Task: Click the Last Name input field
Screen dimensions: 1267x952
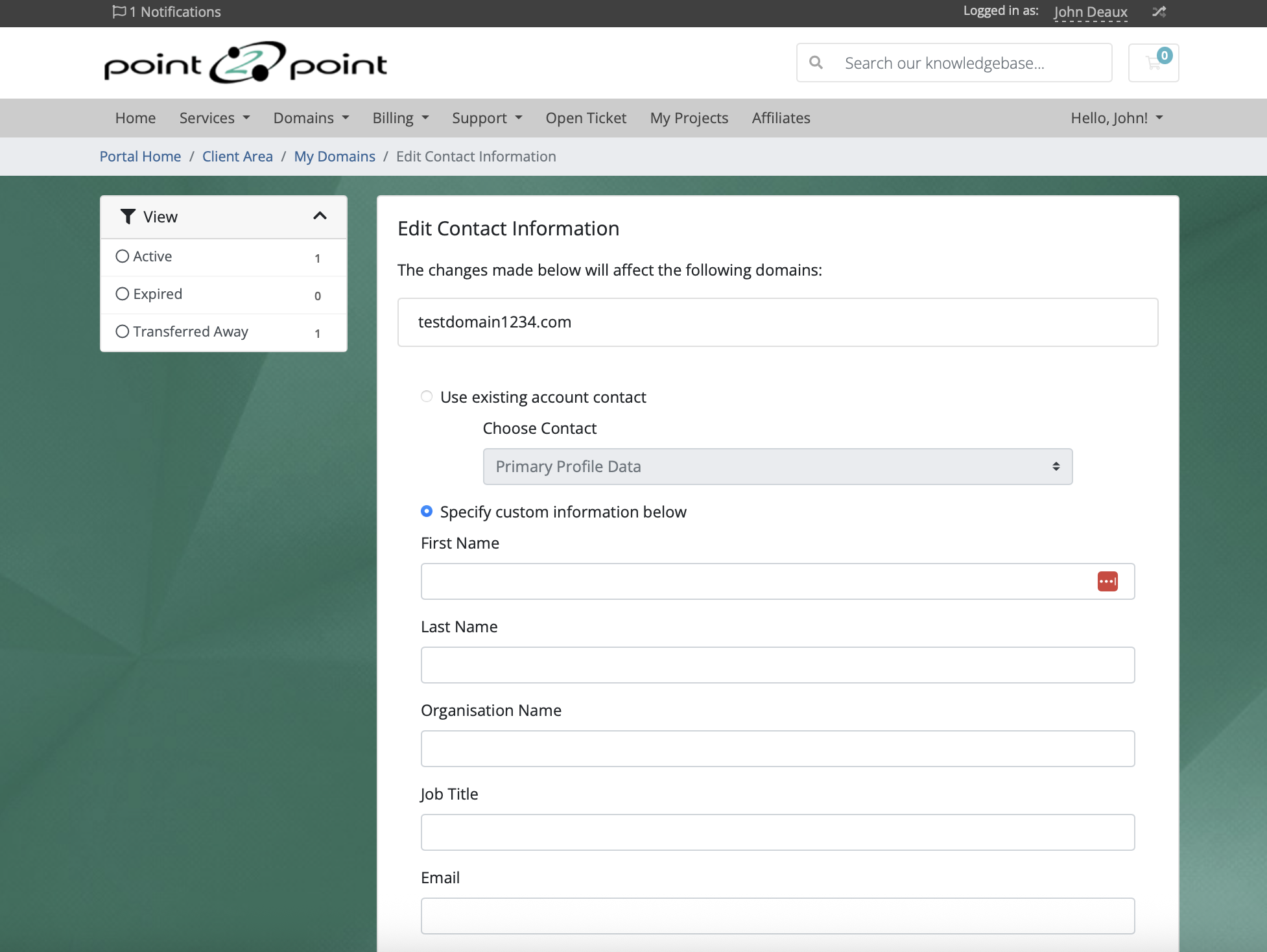Action: pyautogui.click(x=777, y=665)
